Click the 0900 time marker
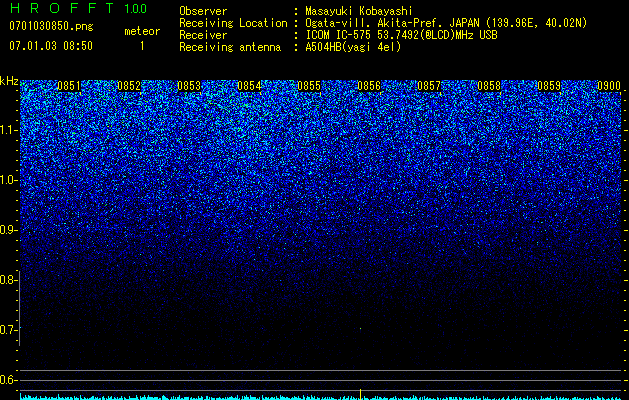 pyautogui.click(x=609, y=86)
